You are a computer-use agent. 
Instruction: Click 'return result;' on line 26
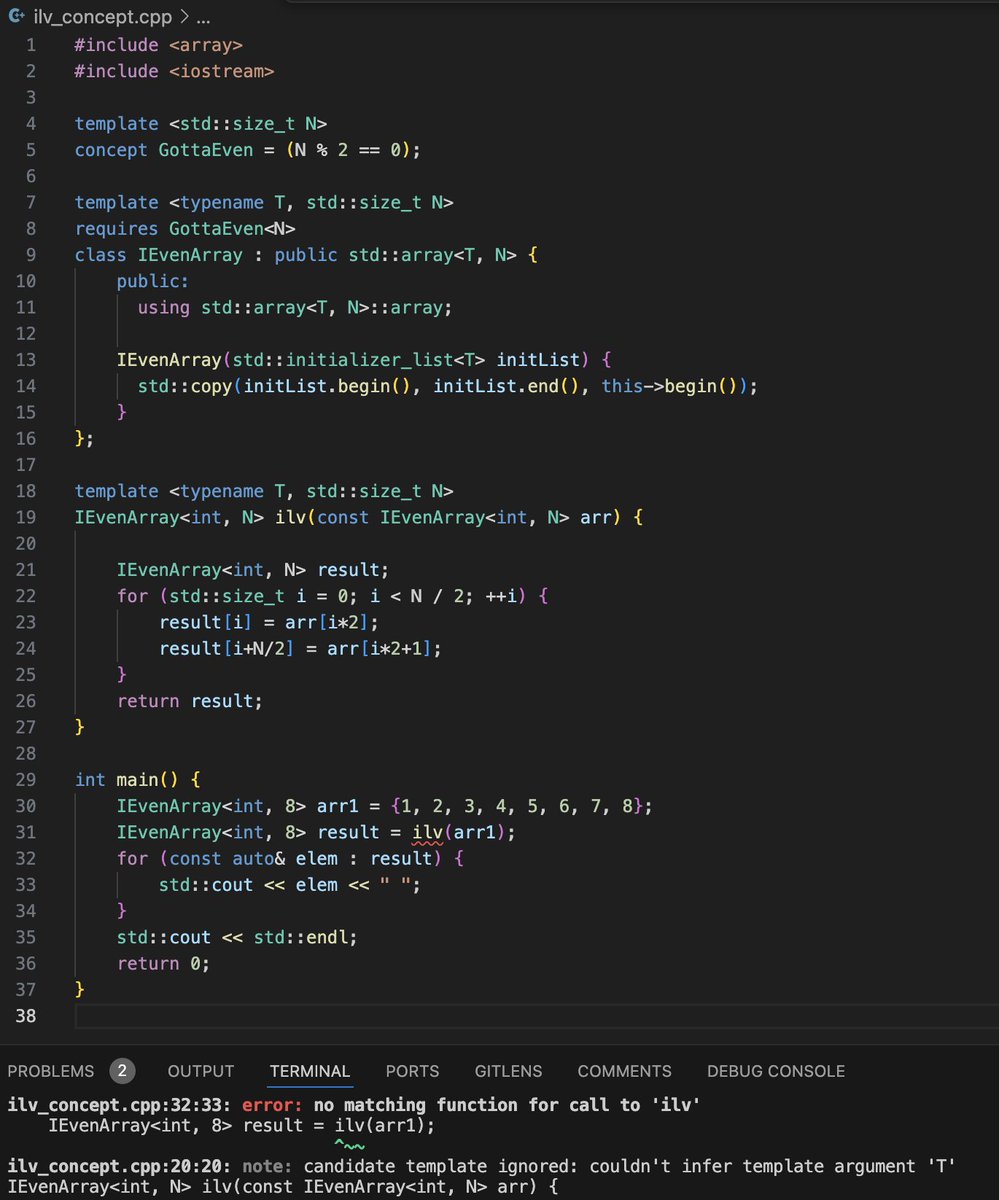(190, 701)
